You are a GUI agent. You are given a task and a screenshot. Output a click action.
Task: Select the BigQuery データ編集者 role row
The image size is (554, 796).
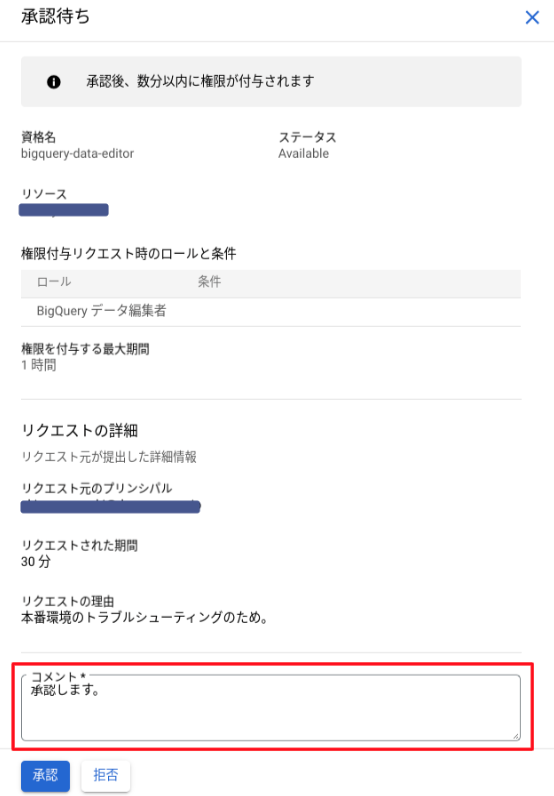click(x=271, y=311)
